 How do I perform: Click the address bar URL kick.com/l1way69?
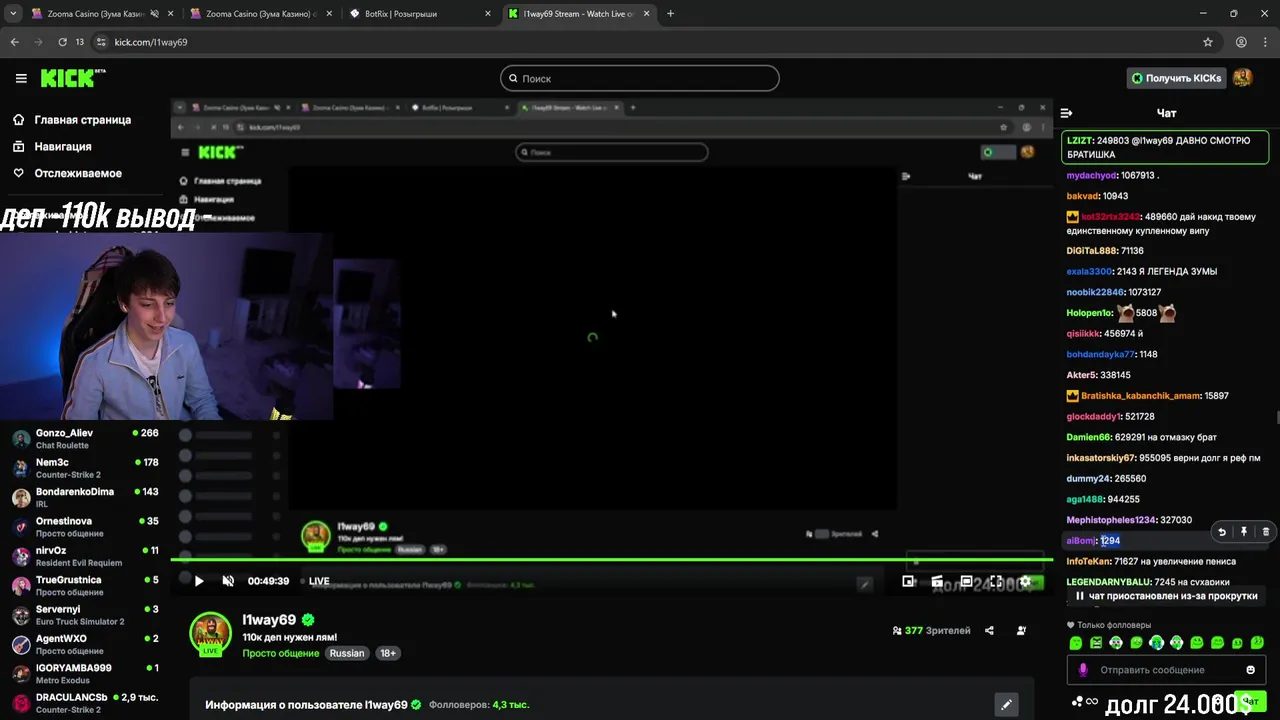[151, 42]
